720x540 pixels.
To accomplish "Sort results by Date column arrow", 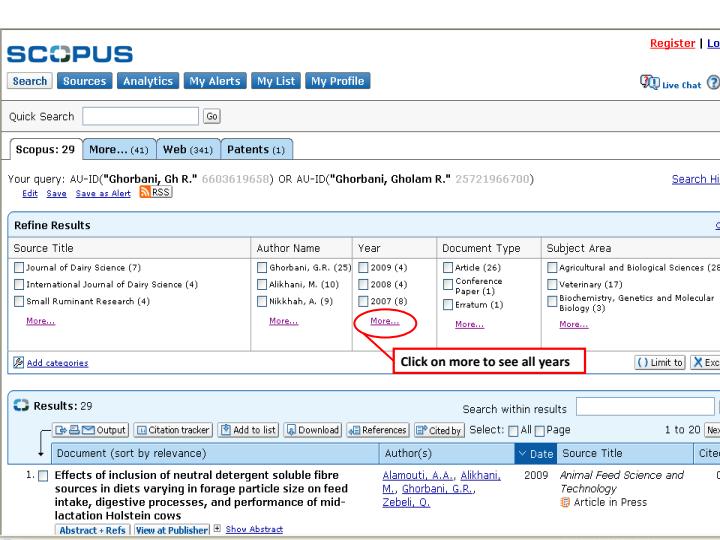I will (x=522, y=454).
